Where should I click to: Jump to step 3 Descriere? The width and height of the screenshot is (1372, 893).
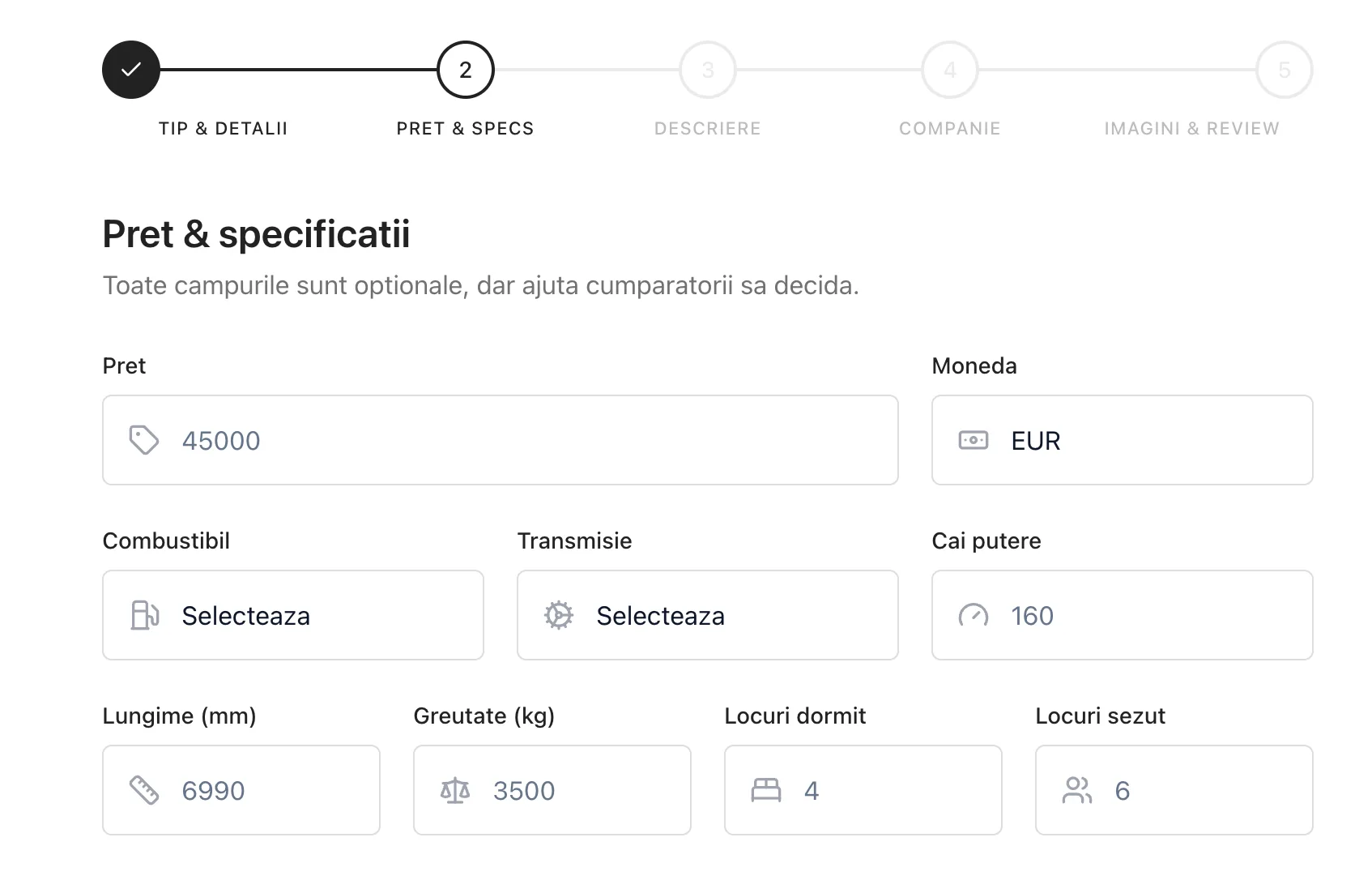(708, 70)
